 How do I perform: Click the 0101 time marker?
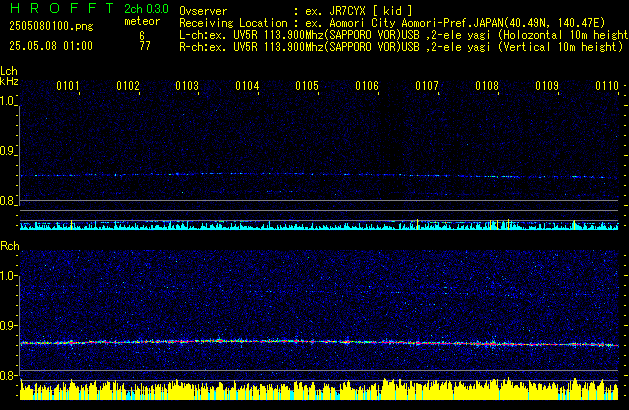pyautogui.click(x=68, y=86)
